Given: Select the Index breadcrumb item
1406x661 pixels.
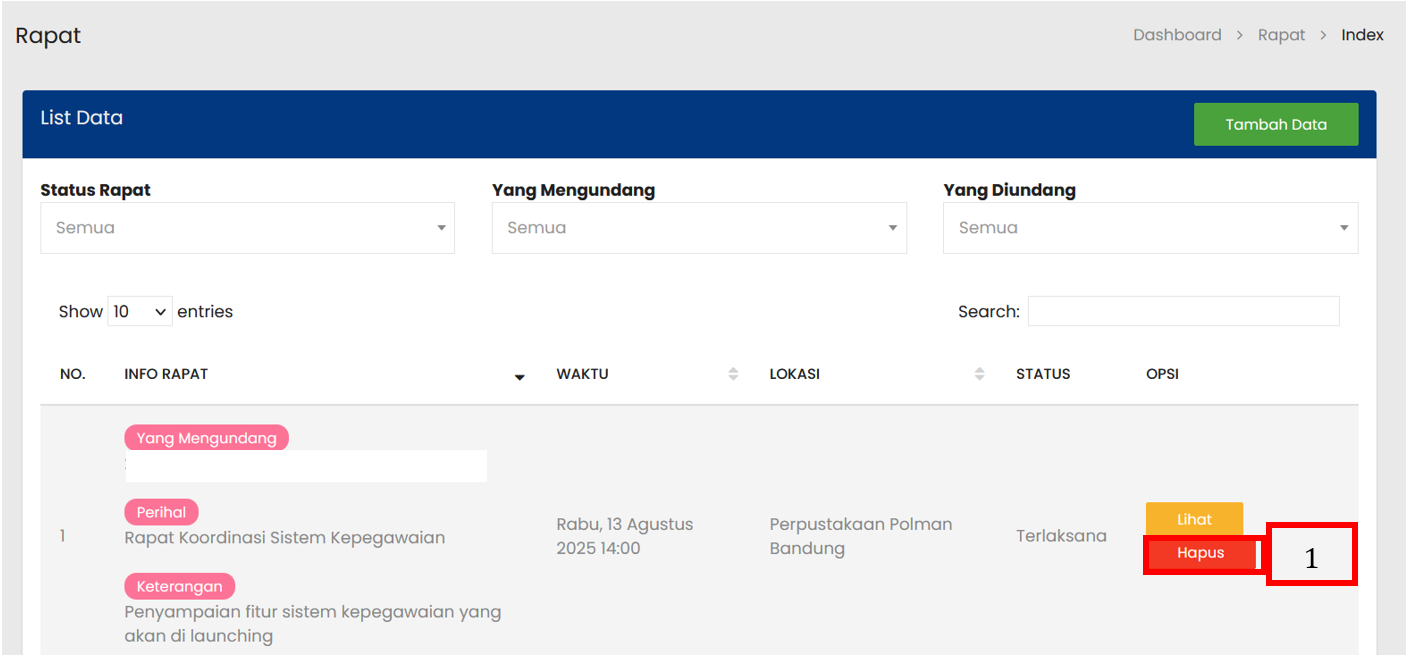Looking at the screenshot, I should [1362, 35].
